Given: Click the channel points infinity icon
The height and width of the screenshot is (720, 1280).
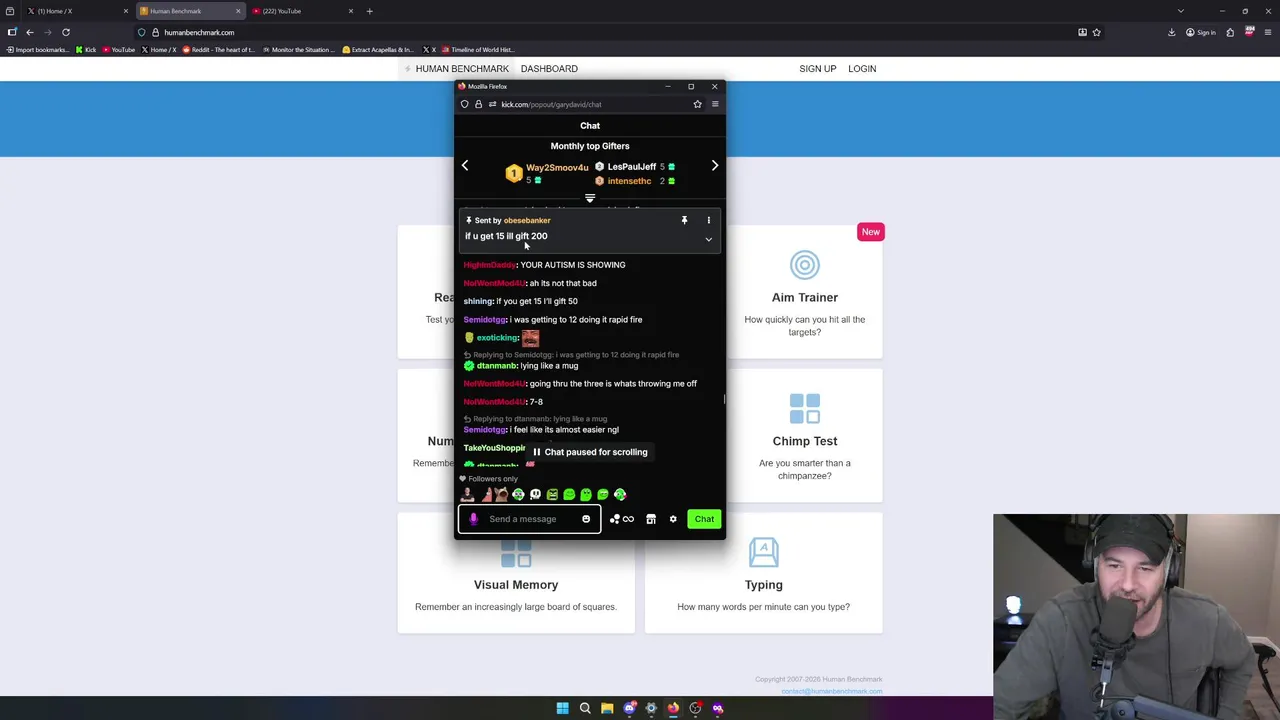Looking at the screenshot, I should (628, 519).
